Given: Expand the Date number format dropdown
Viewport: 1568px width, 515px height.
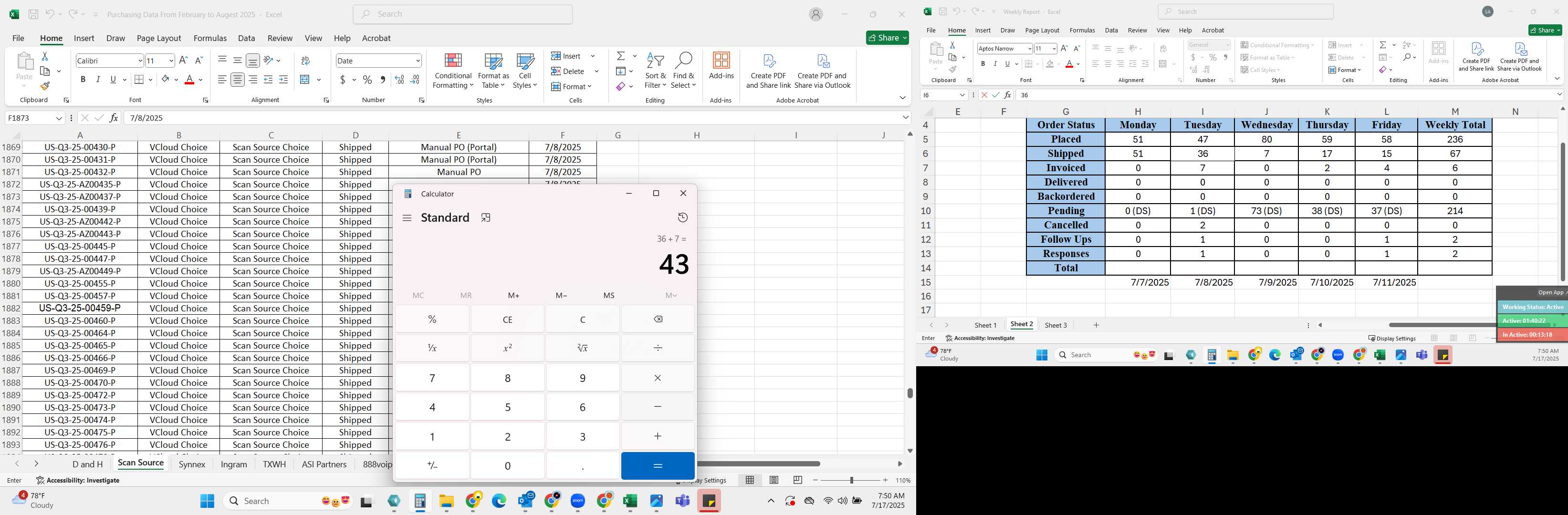Looking at the screenshot, I should pyautogui.click(x=418, y=60).
